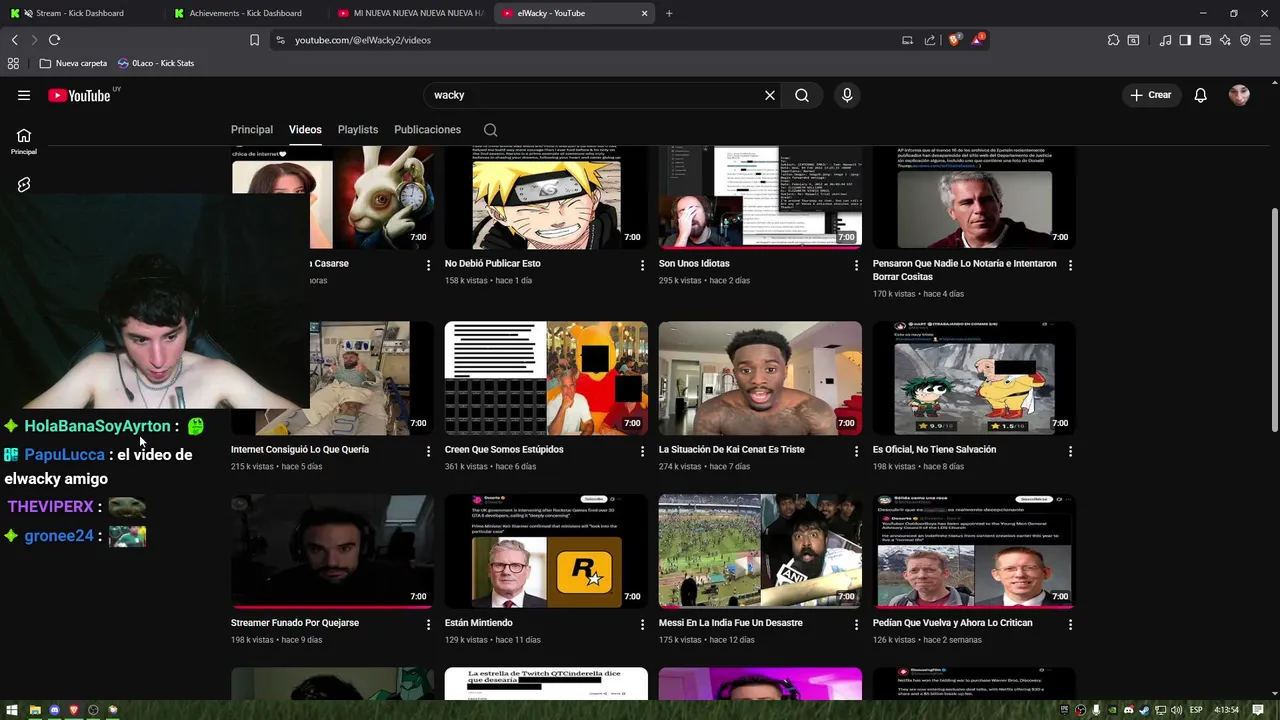
Task: Open "Es Oficial, No Tiene Salvación" title
Action: pyautogui.click(x=934, y=450)
